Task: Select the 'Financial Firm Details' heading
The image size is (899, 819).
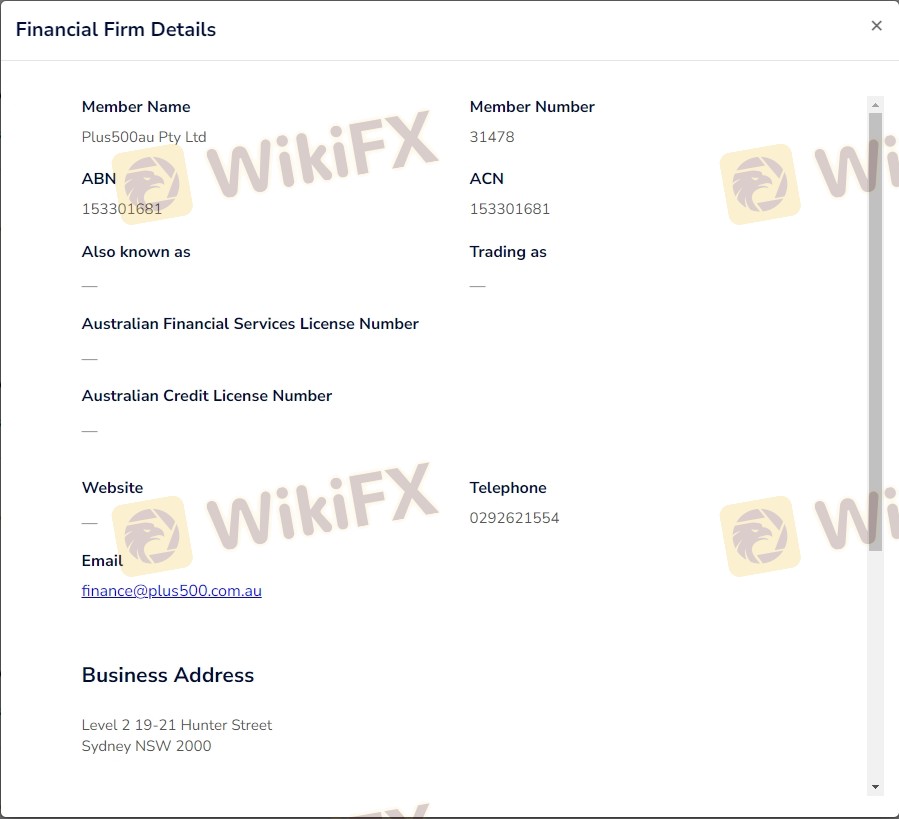Action: tap(116, 29)
